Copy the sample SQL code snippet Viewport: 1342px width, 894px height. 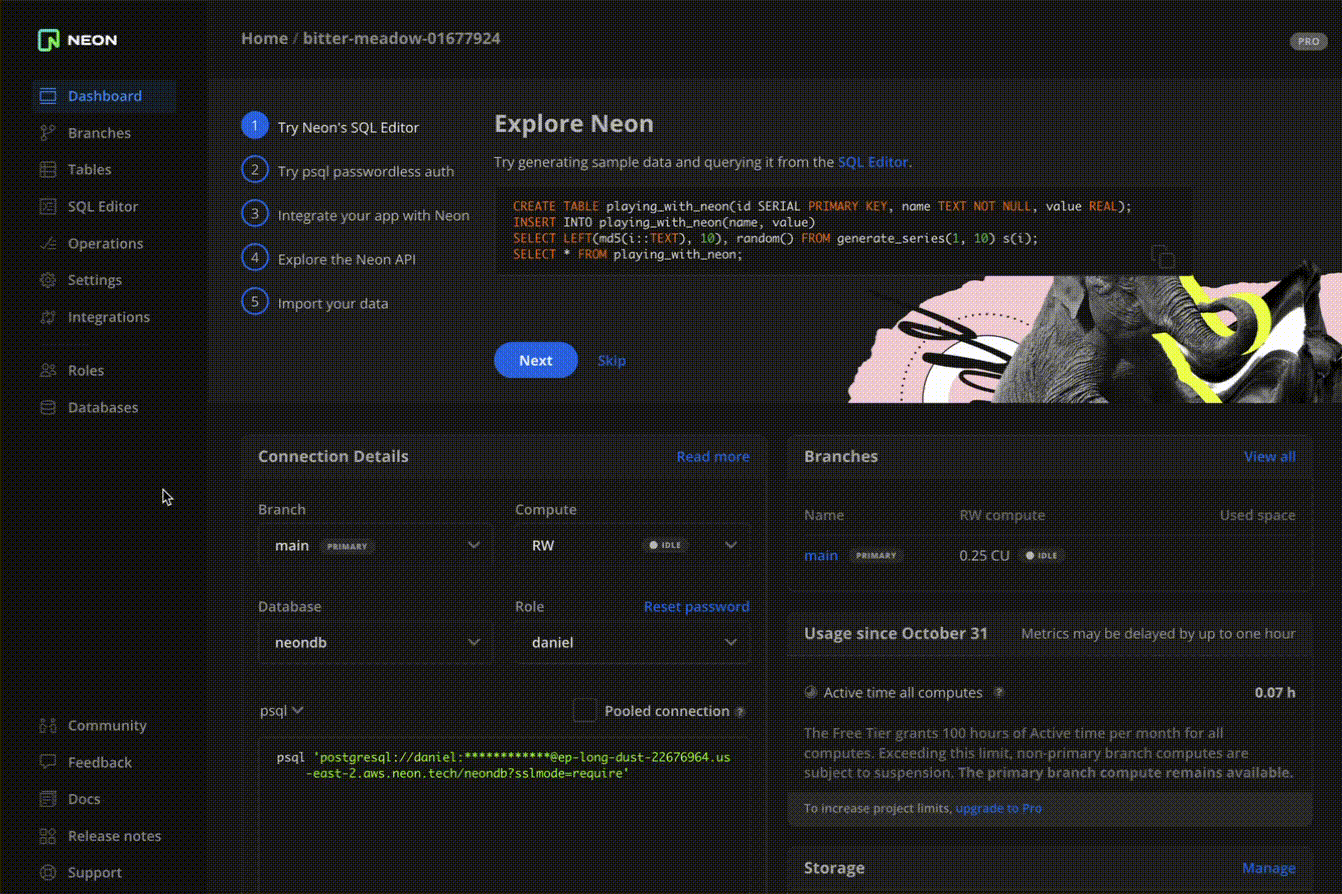coord(1162,256)
